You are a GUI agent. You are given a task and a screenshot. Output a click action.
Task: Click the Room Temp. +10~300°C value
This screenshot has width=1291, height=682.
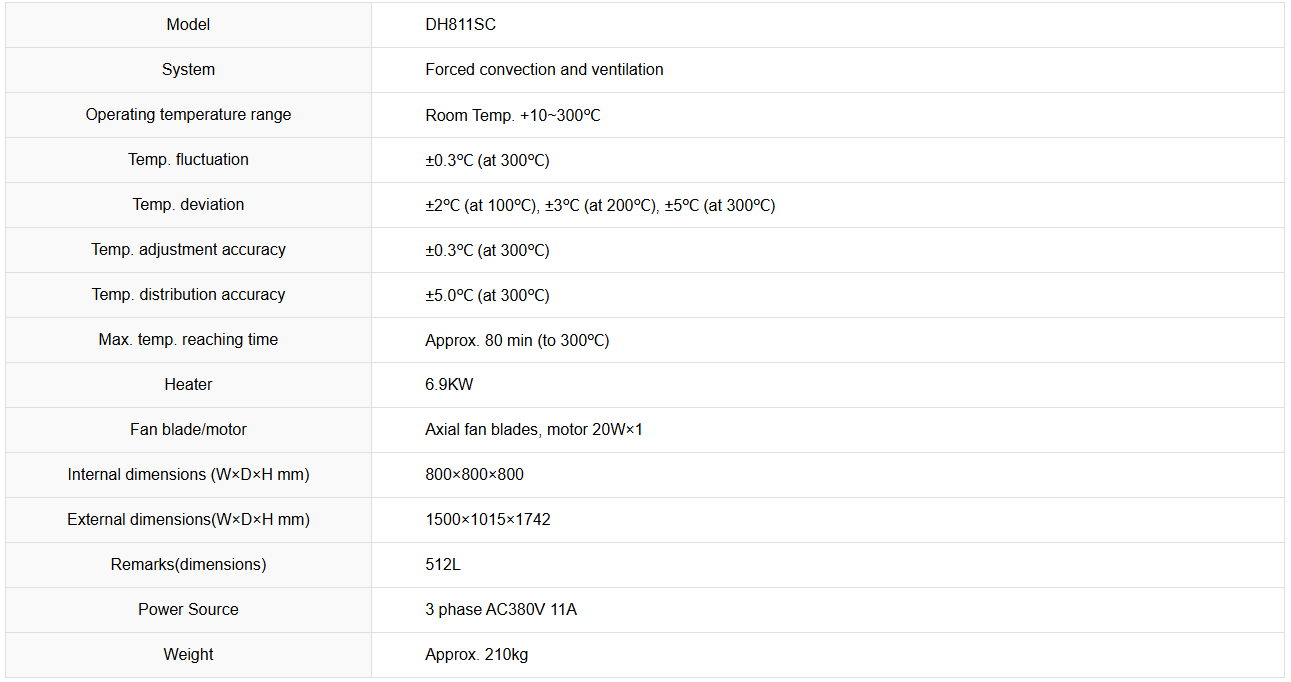coord(512,116)
